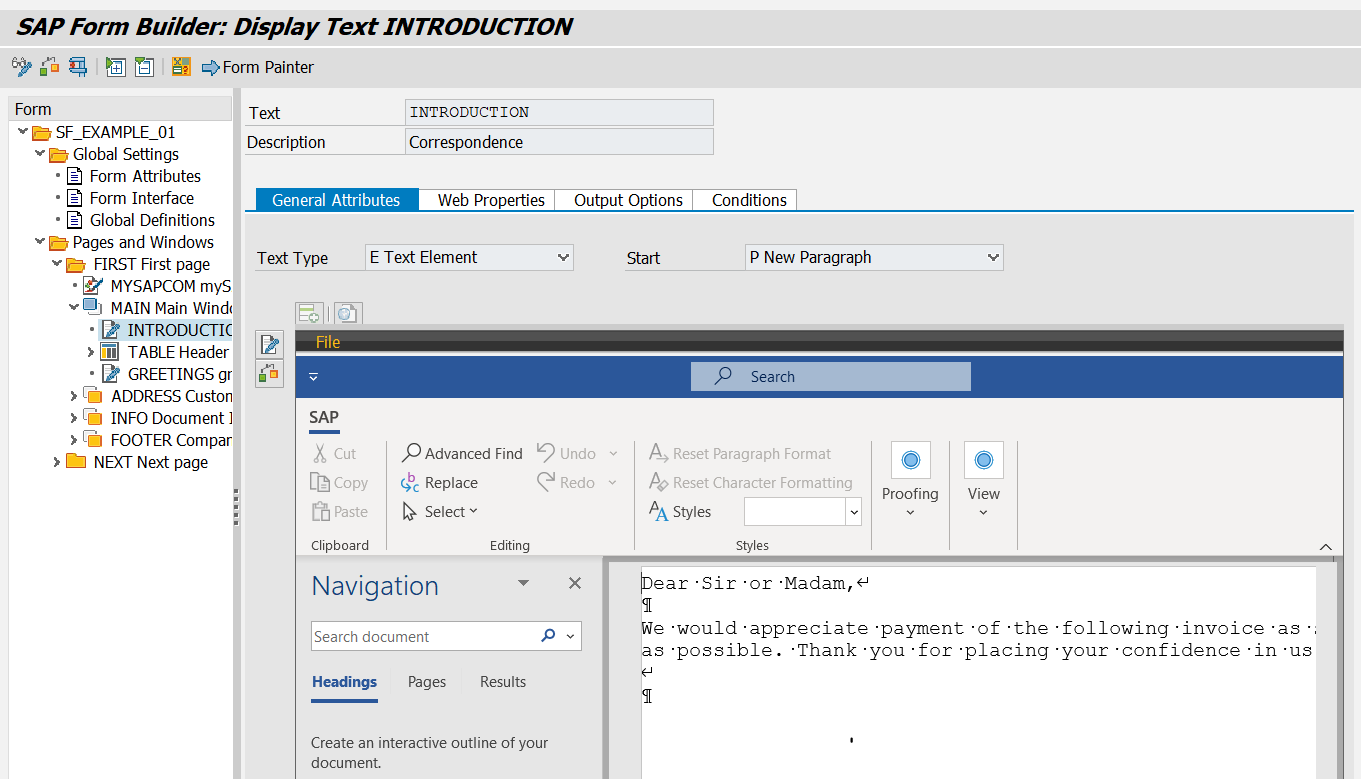Click the Replace command
Image resolution: width=1361 pixels, height=779 pixels.
(439, 482)
